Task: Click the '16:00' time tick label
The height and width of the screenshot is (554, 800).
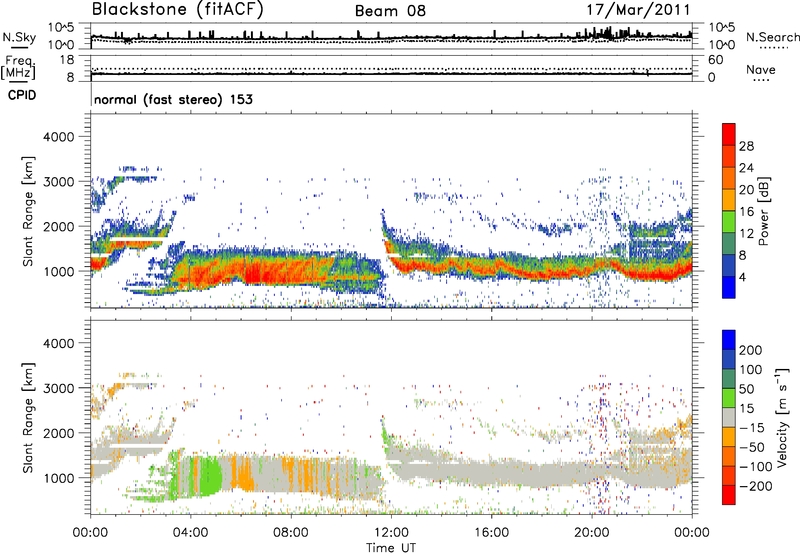Action: point(491,533)
